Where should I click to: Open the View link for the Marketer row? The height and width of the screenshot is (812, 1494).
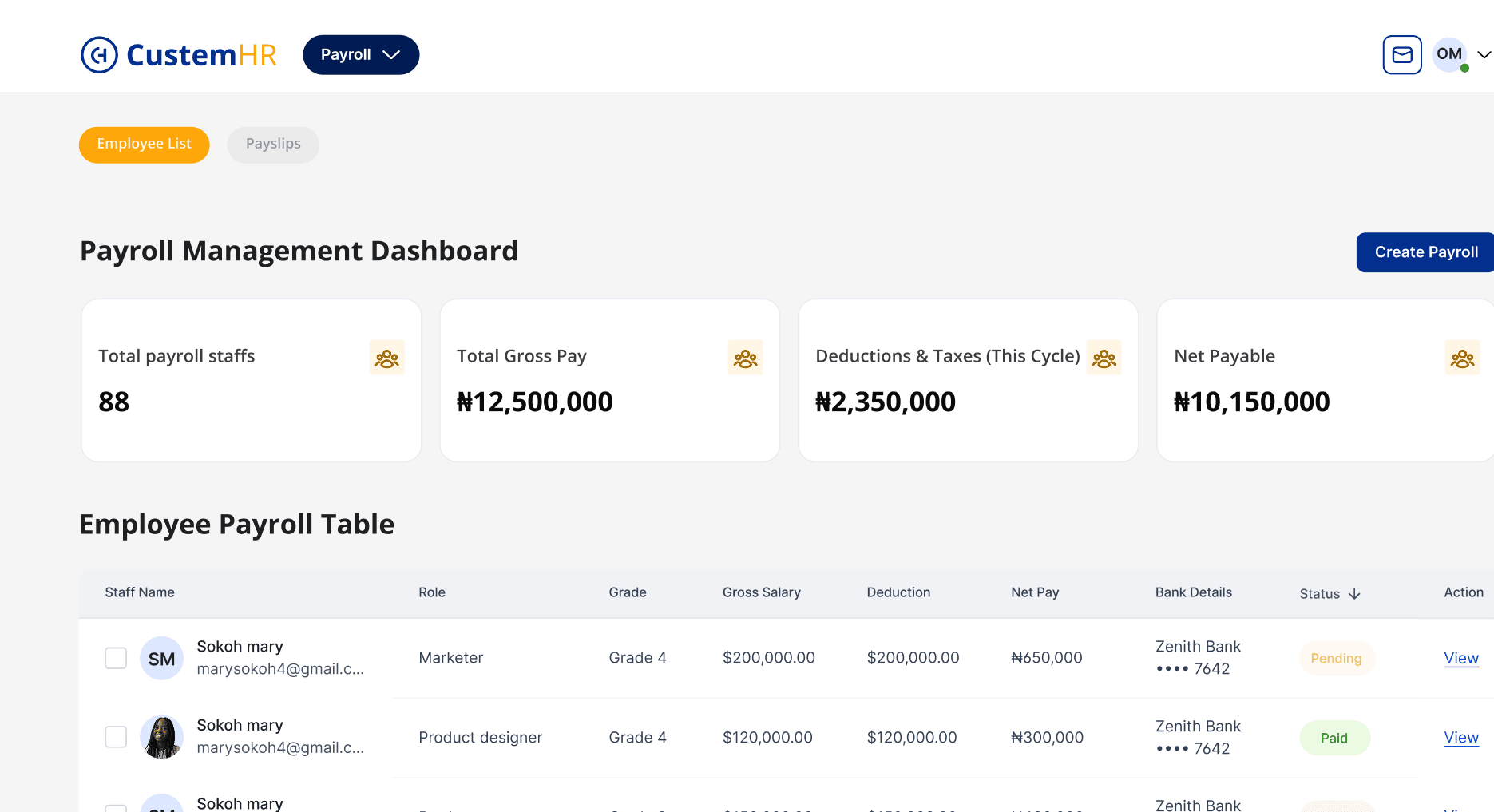point(1461,659)
